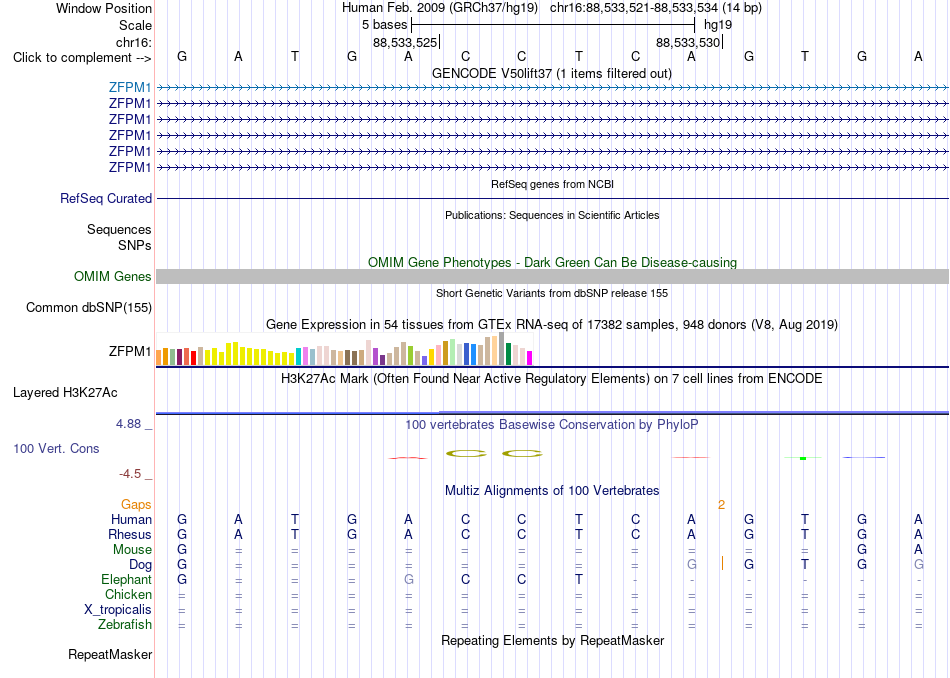Click the orange gap count '2'
950x678 pixels.
(x=722, y=505)
